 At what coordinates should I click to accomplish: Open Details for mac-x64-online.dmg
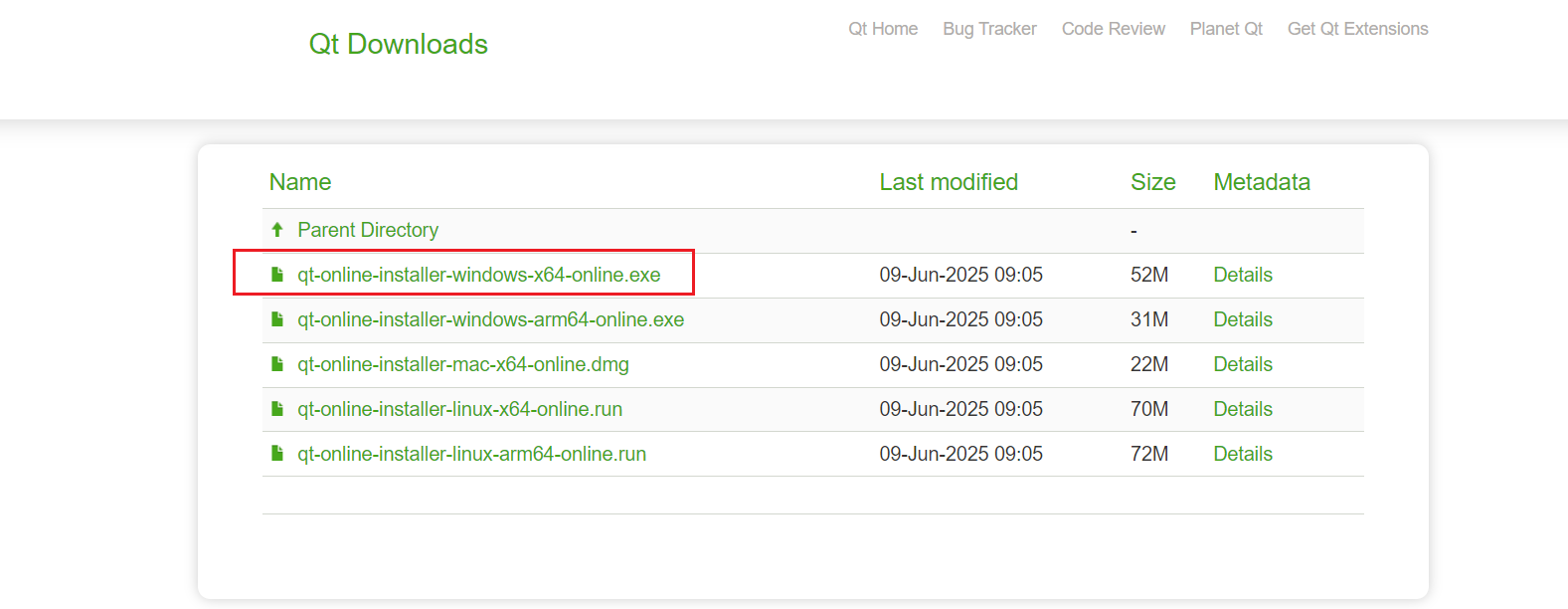coord(1243,364)
